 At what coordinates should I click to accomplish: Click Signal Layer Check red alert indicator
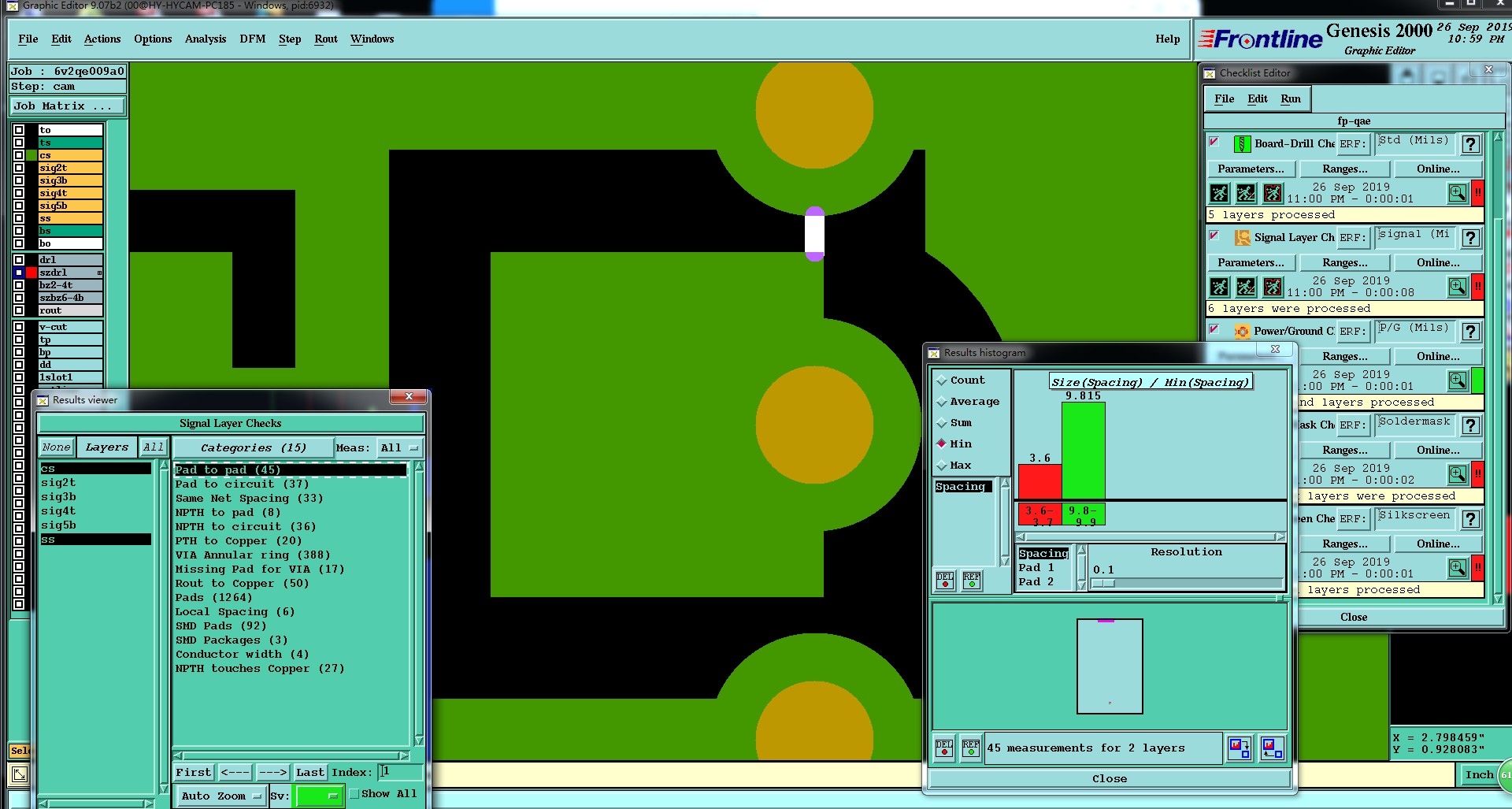tap(1478, 287)
